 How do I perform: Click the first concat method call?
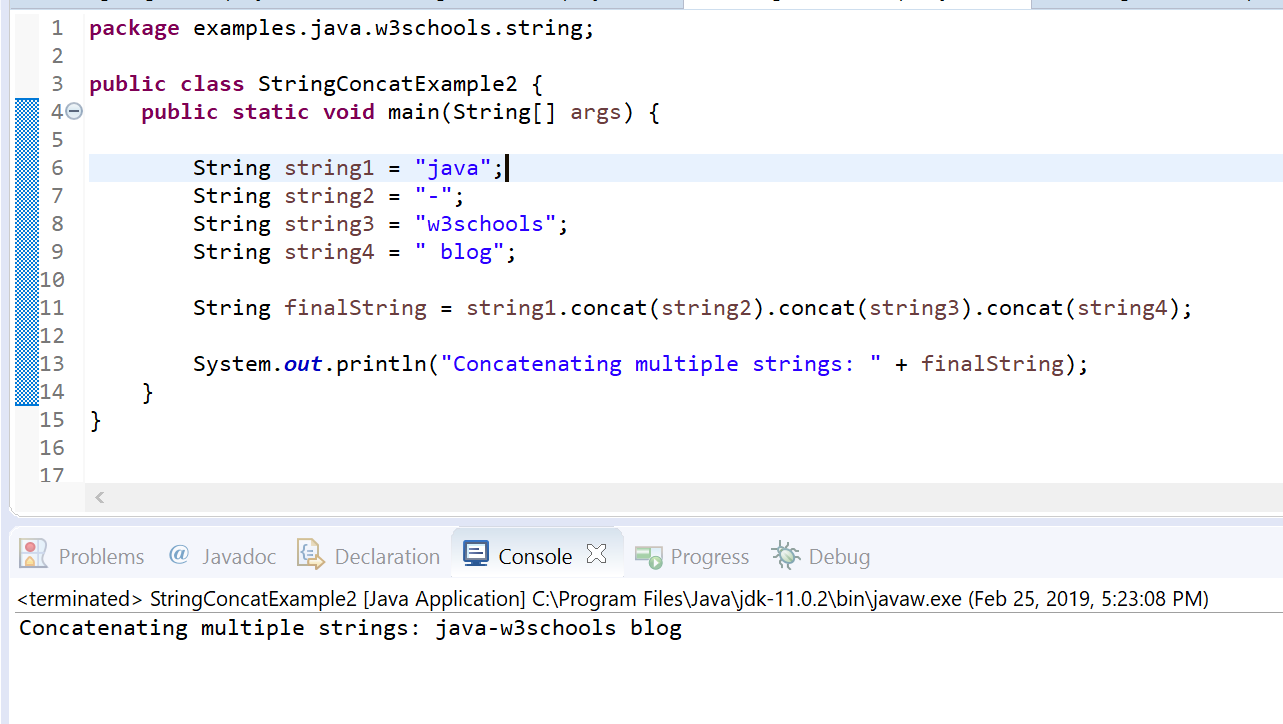pos(608,307)
